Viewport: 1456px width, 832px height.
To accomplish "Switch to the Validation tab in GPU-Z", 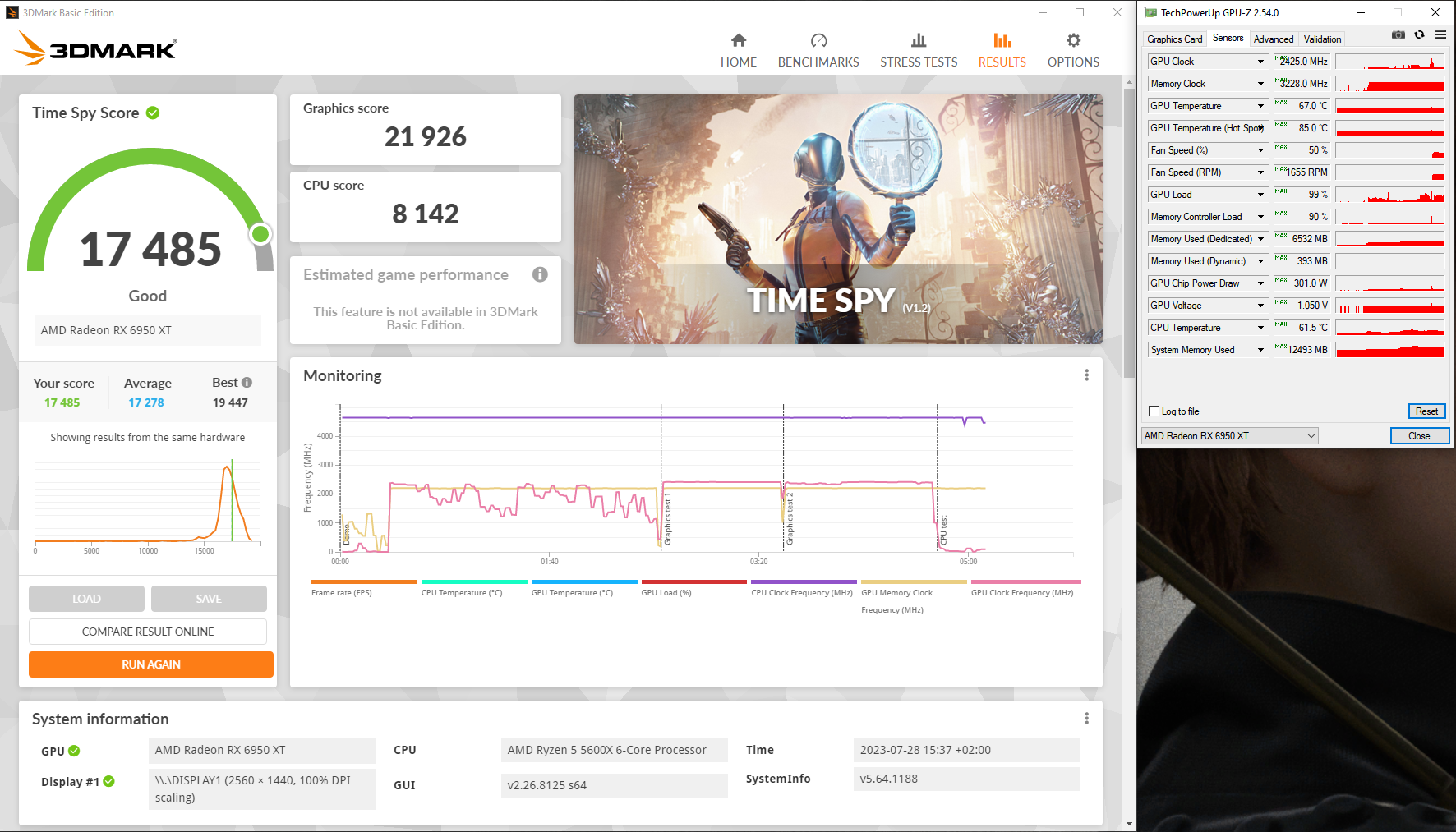I will click(1322, 39).
